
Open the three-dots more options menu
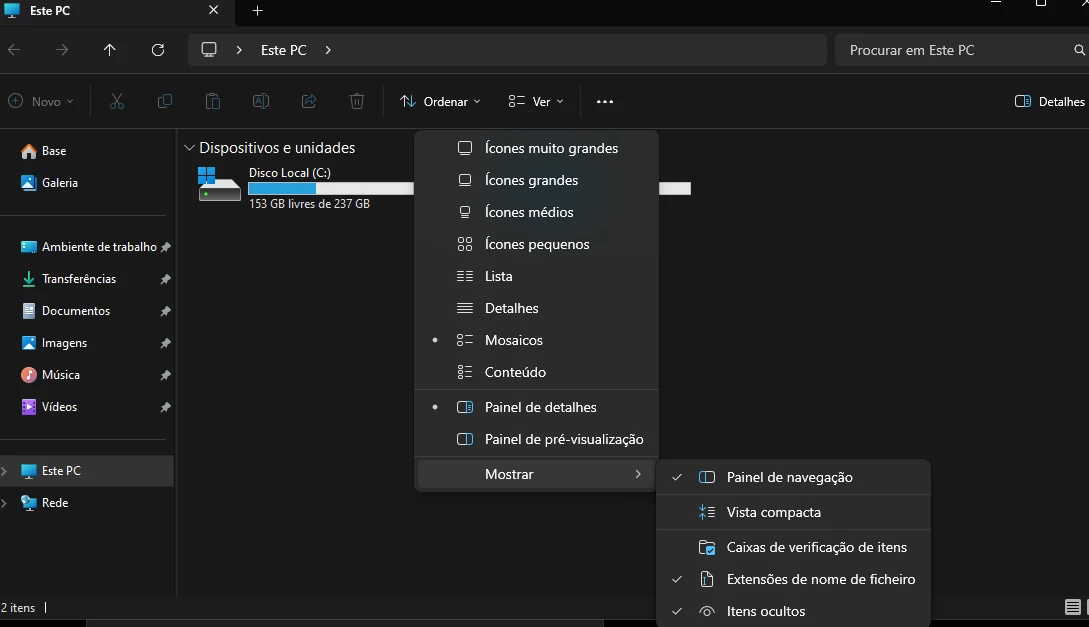604,101
